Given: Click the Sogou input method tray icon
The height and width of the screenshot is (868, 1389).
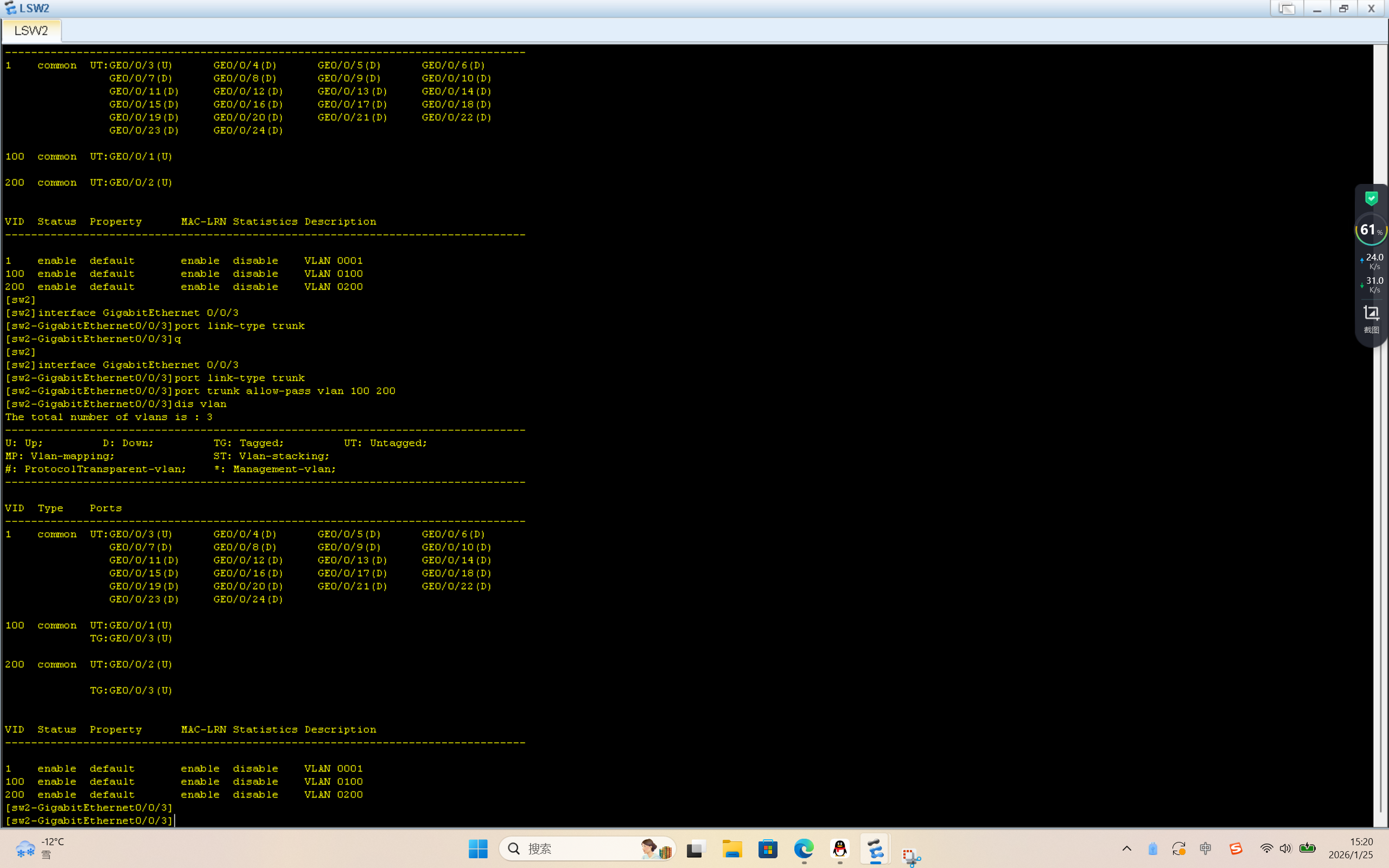Looking at the screenshot, I should tap(1236, 848).
